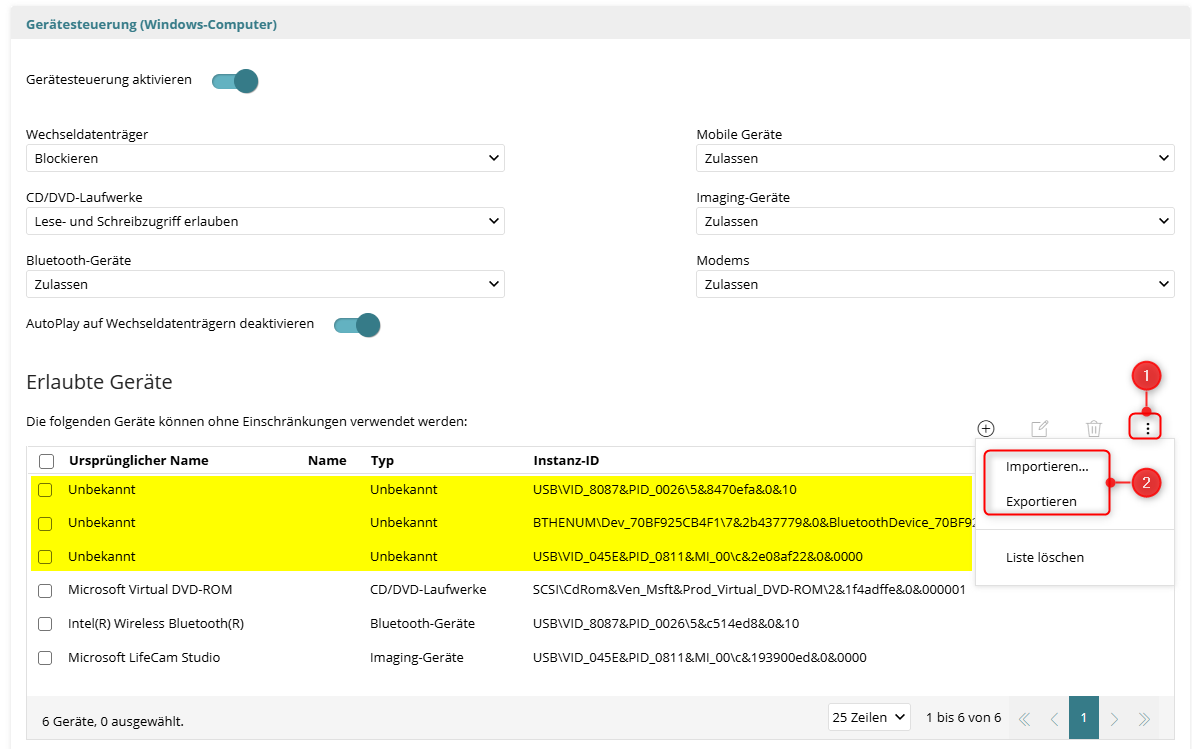Click the delete trash can icon
The height and width of the screenshot is (749, 1192).
(x=1094, y=428)
